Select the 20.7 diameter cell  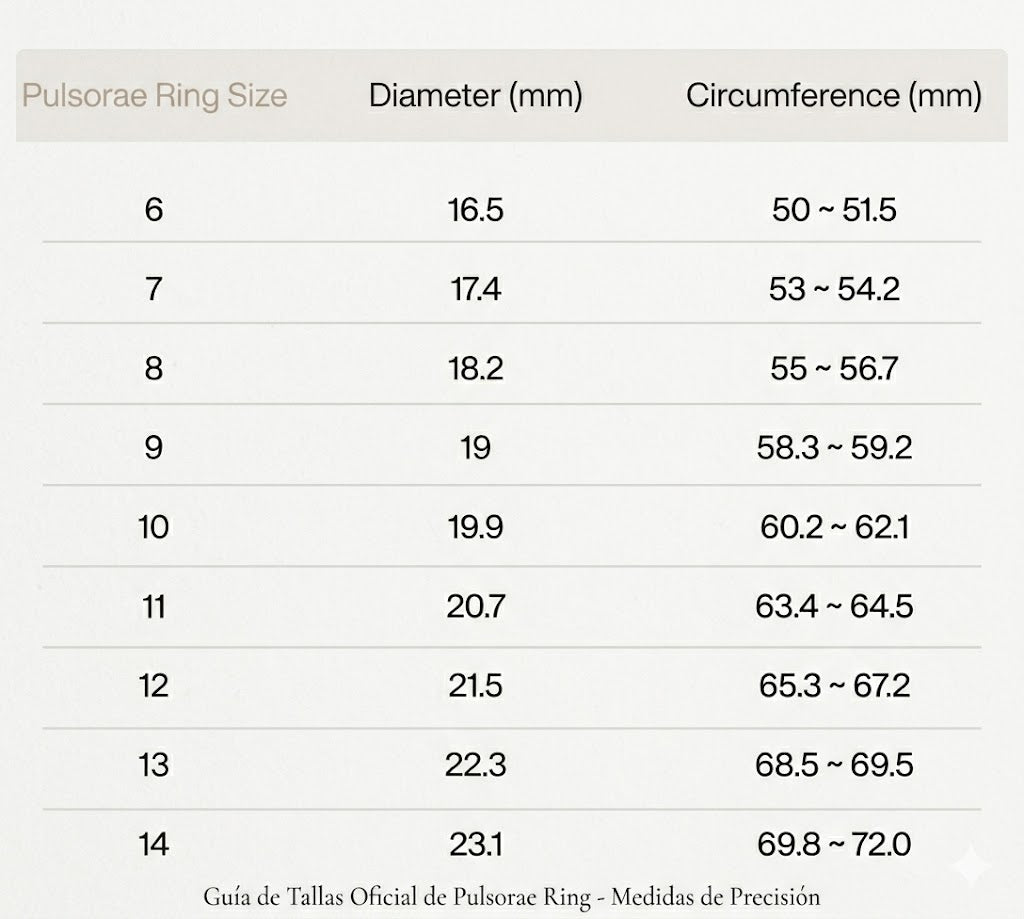[476, 606]
